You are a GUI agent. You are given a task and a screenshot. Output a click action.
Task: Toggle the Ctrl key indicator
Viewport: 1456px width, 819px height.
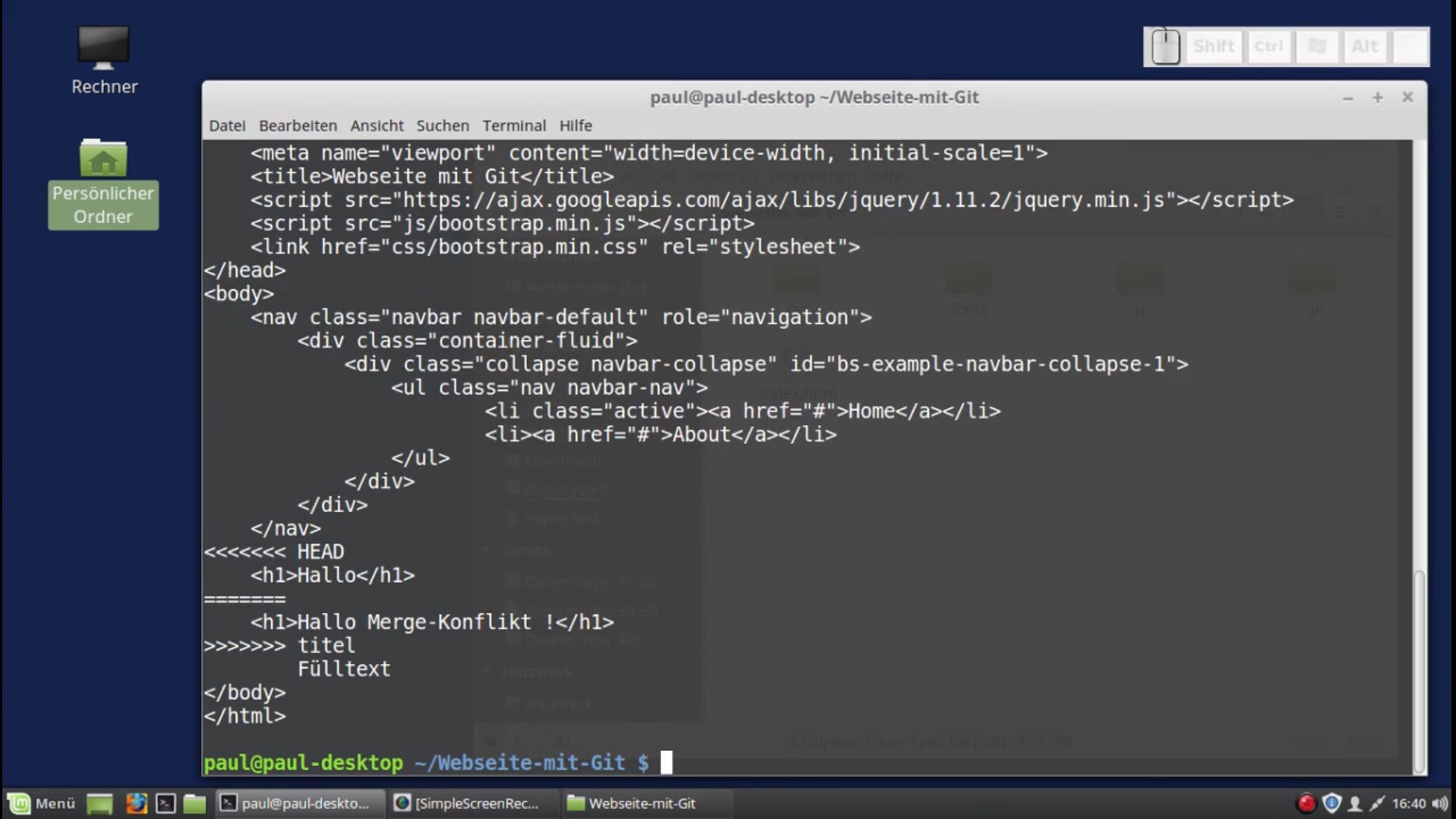tap(1269, 47)
